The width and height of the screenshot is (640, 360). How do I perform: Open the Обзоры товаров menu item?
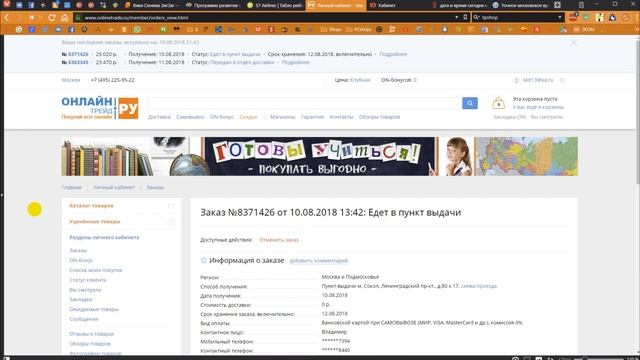(x=379, y=117)
